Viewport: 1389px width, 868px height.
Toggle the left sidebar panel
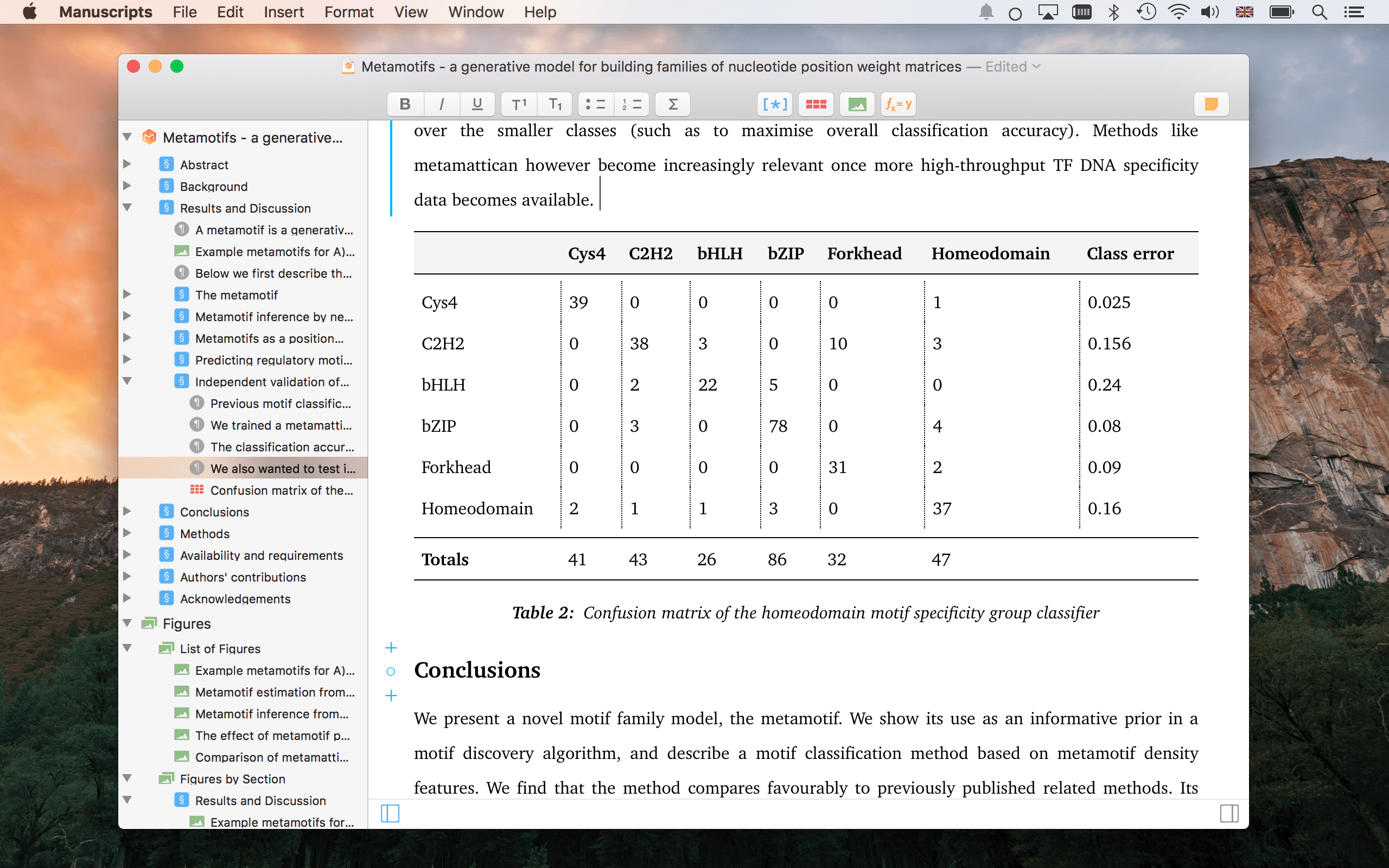tap(390, 813)
